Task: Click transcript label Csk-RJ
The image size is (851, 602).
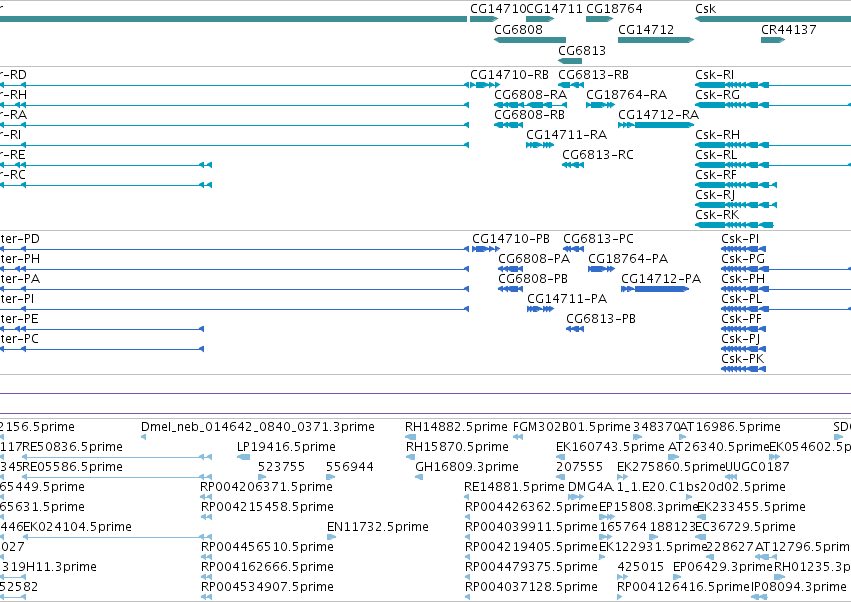Action: coord(715,195)
